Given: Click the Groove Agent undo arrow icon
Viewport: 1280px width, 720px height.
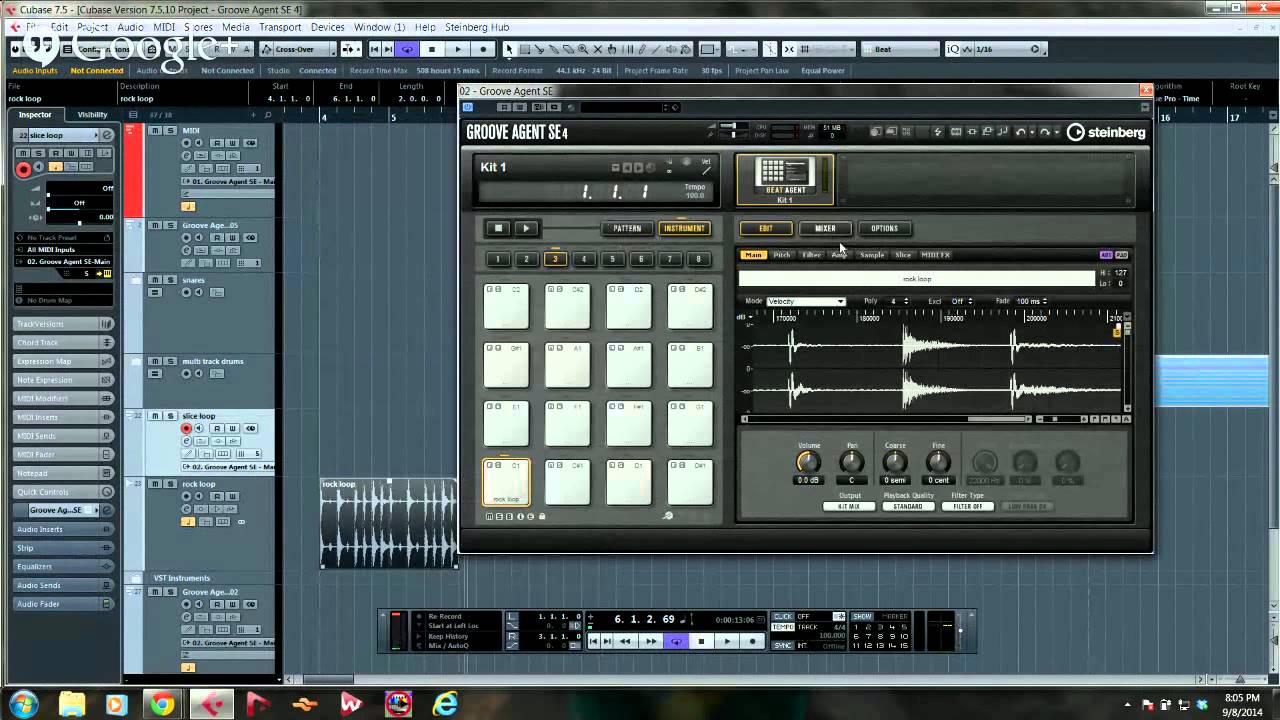Looking at the screenshot, I should pyautogui.click(x=1022, y=132).
